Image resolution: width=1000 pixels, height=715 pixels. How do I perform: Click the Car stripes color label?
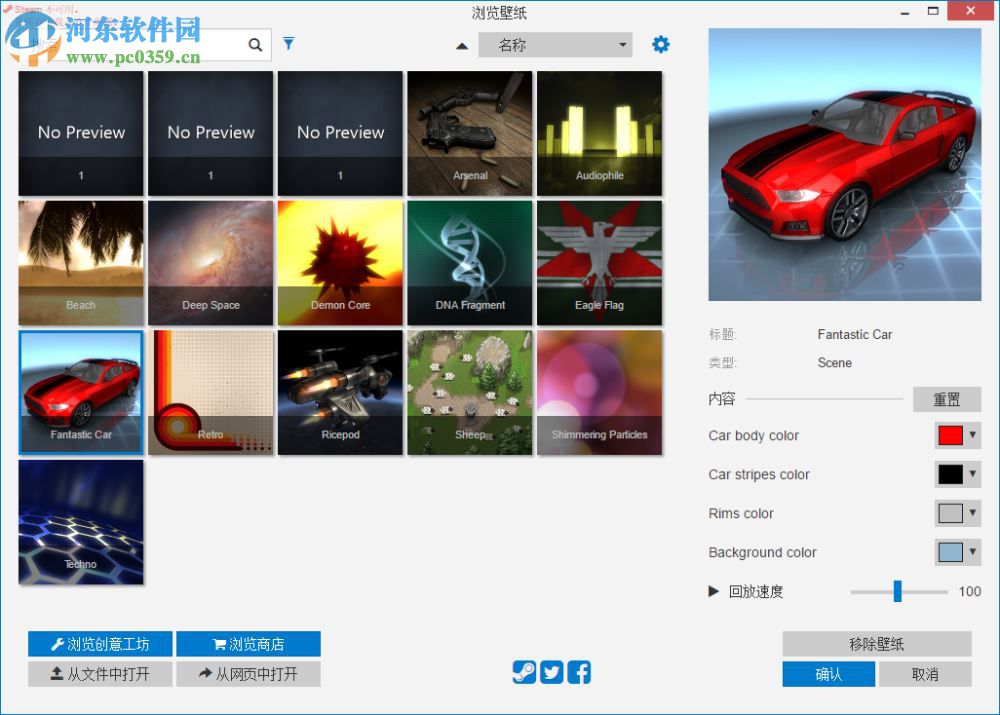(759, 475)
